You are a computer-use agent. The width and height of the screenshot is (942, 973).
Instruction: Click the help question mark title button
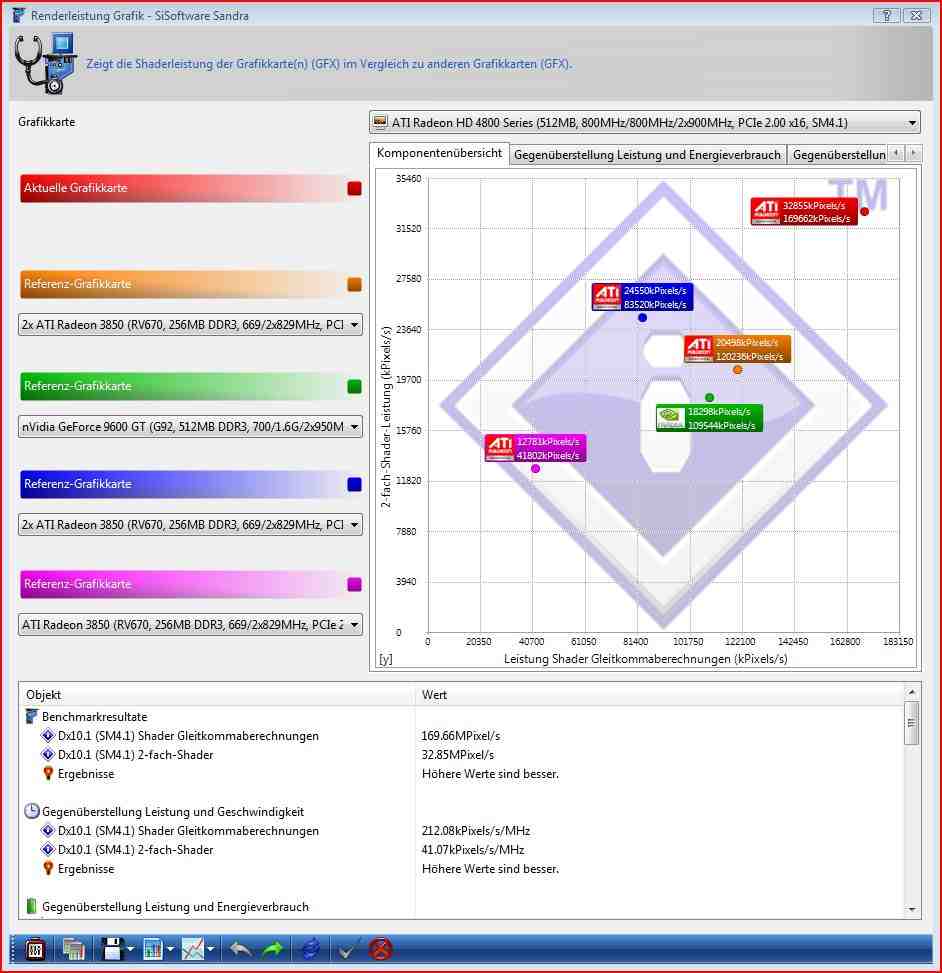click(887, 15)
